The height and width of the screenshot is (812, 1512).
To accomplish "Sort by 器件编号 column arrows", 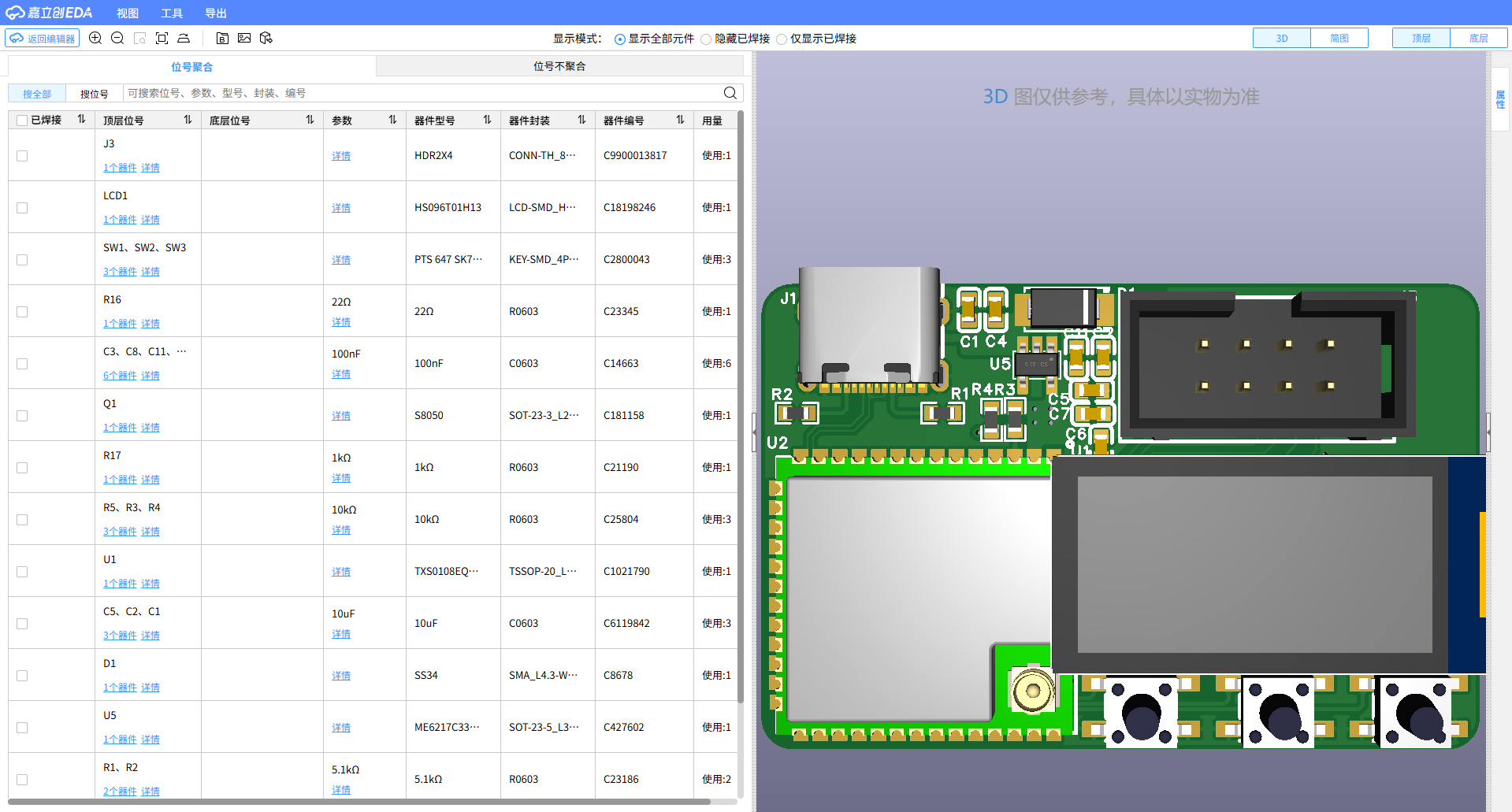I will point(680,120).
